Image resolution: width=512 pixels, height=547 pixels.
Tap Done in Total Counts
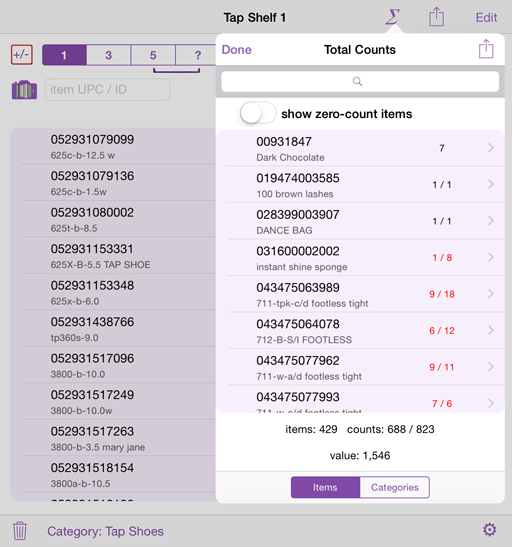(236, 50)
